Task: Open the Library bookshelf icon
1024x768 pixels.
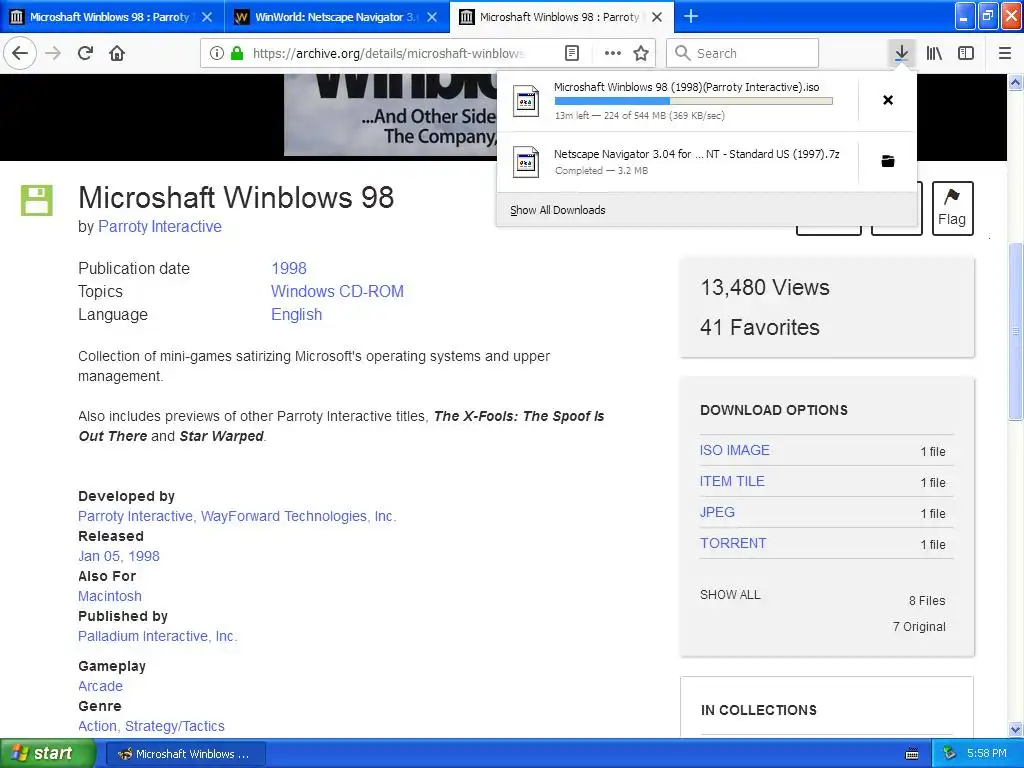Action: [935, 53]
